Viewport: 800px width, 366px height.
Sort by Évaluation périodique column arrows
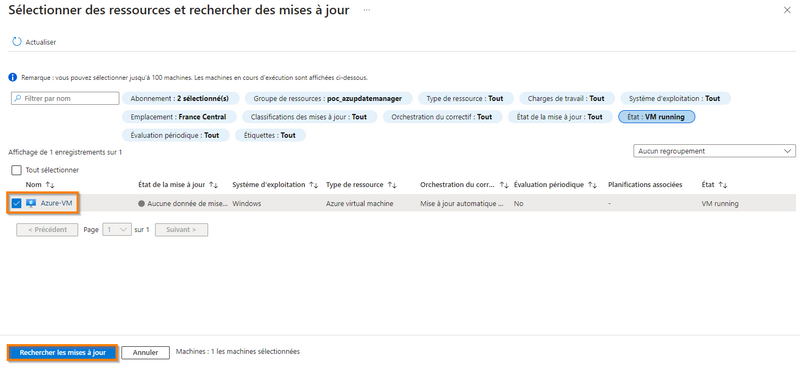pyautogui.click(x=592, y=185)
